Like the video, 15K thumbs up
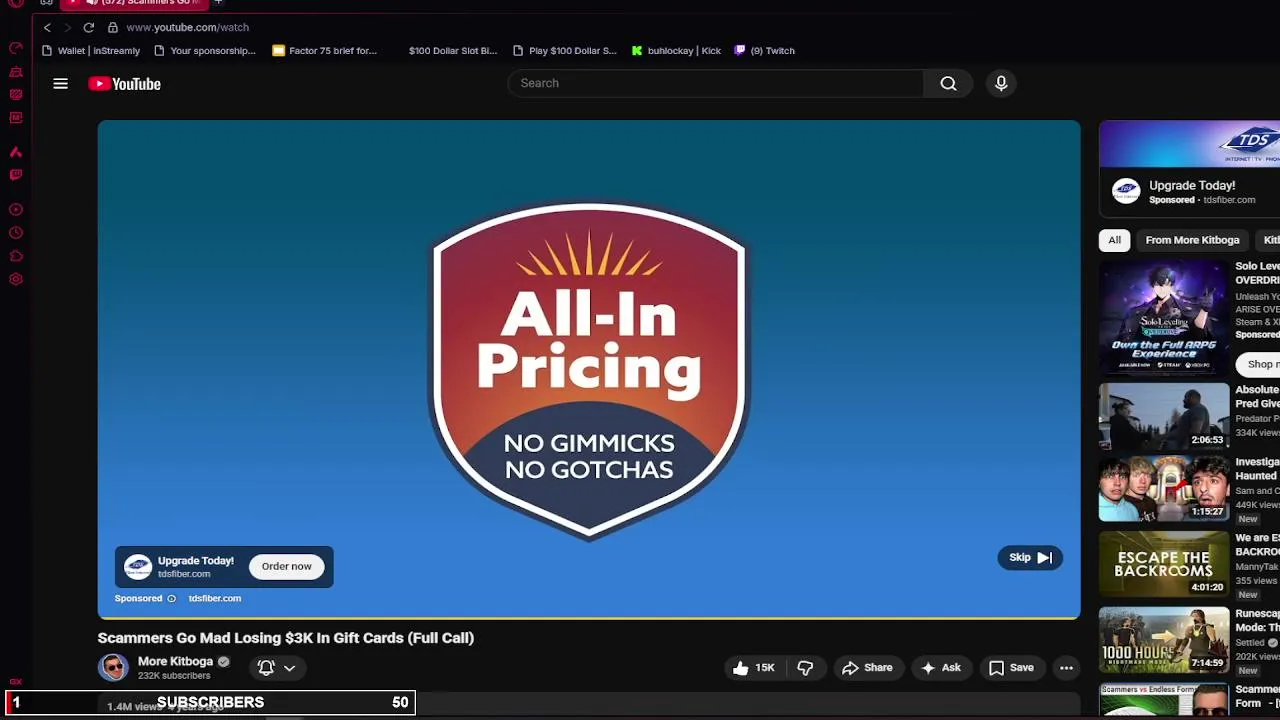The width and height of the screenshot is (1280, 720). coord(754,668)
